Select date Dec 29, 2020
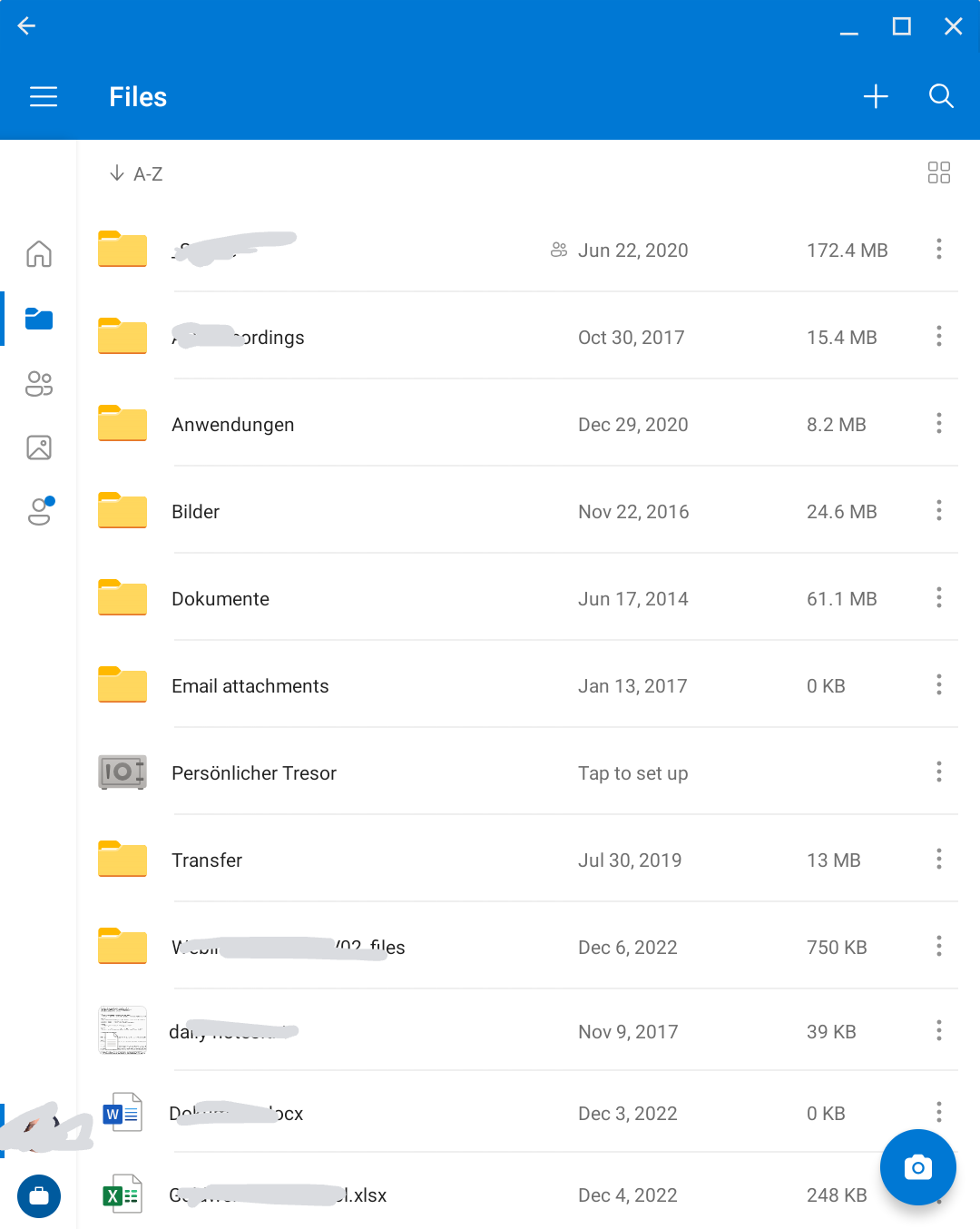The width and height of the screenshot is (980, 1229). tap(633, 425)
